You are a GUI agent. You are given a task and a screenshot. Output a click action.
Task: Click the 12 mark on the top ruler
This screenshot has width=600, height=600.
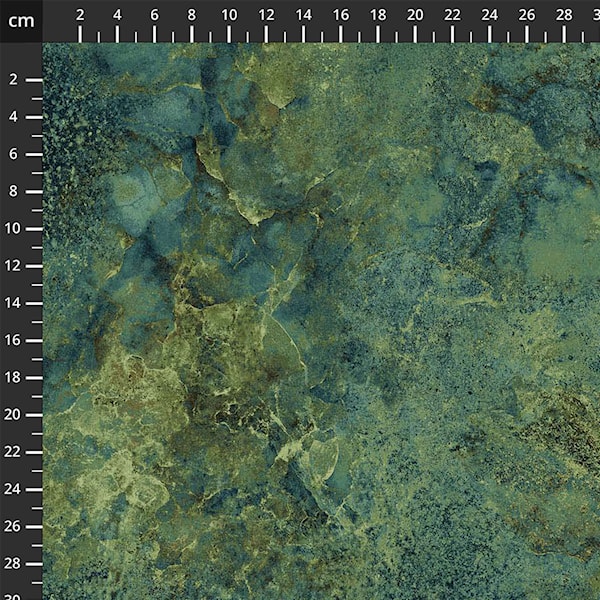tap(266, 15)
